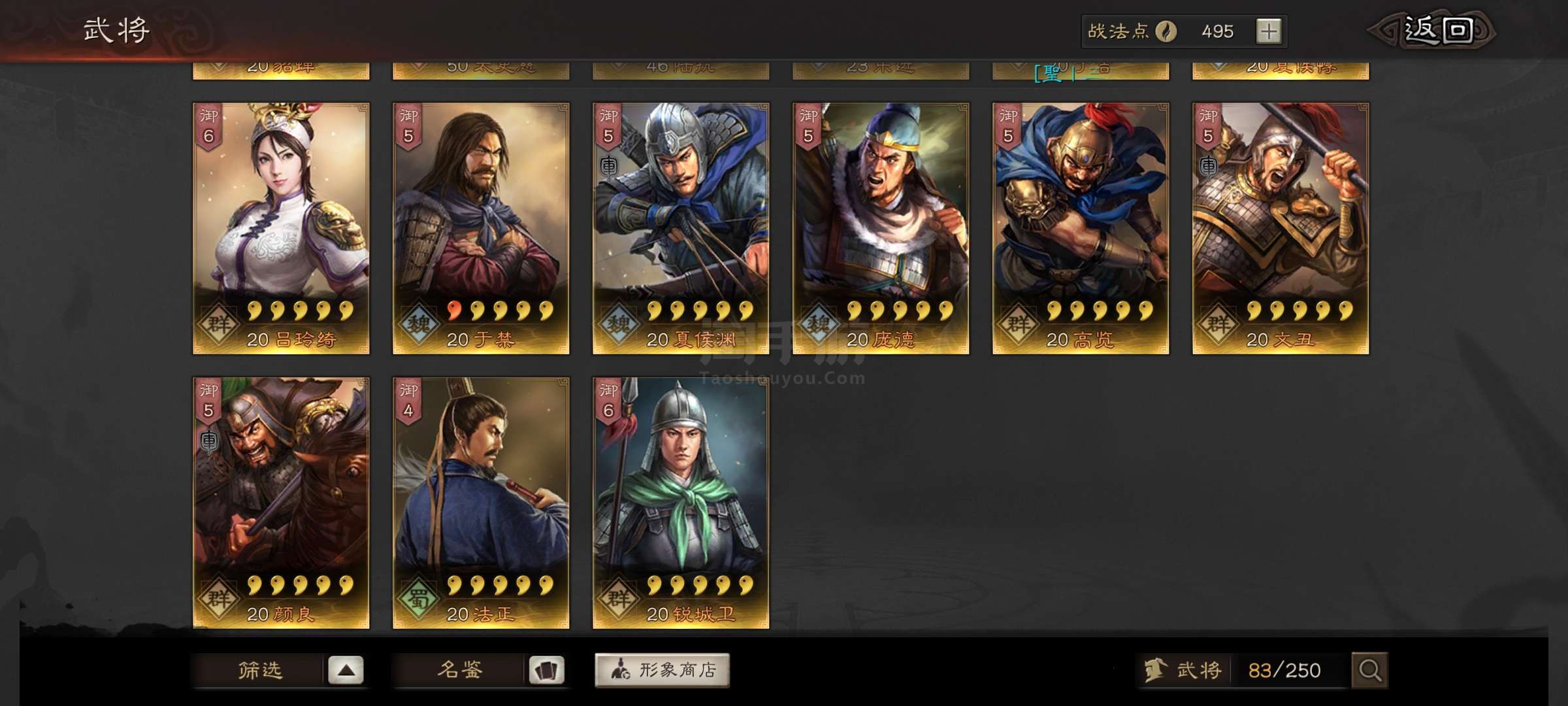Click the 战法点 flame coin icon
The width and height of the screenshot is (1568, 706).
click(1166, 31)
